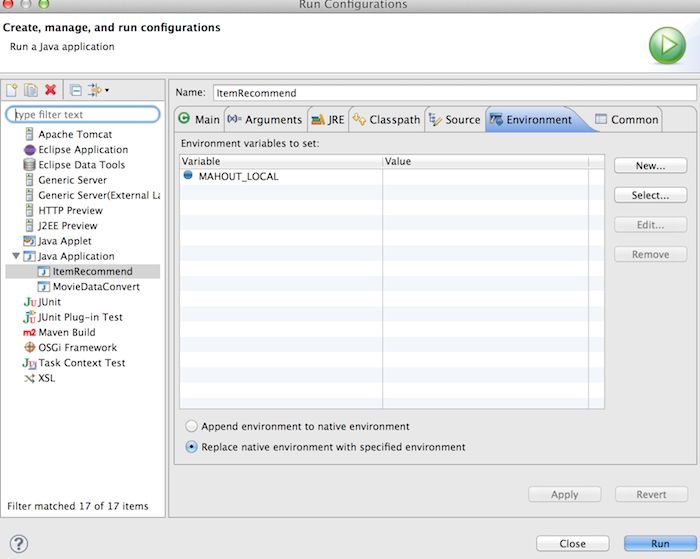Click the Remove button
700x559 pixels.
point(650,254)
